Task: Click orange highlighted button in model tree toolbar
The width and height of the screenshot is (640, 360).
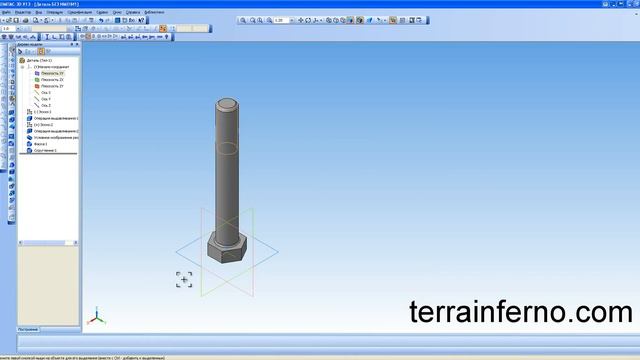Action: 41,51
